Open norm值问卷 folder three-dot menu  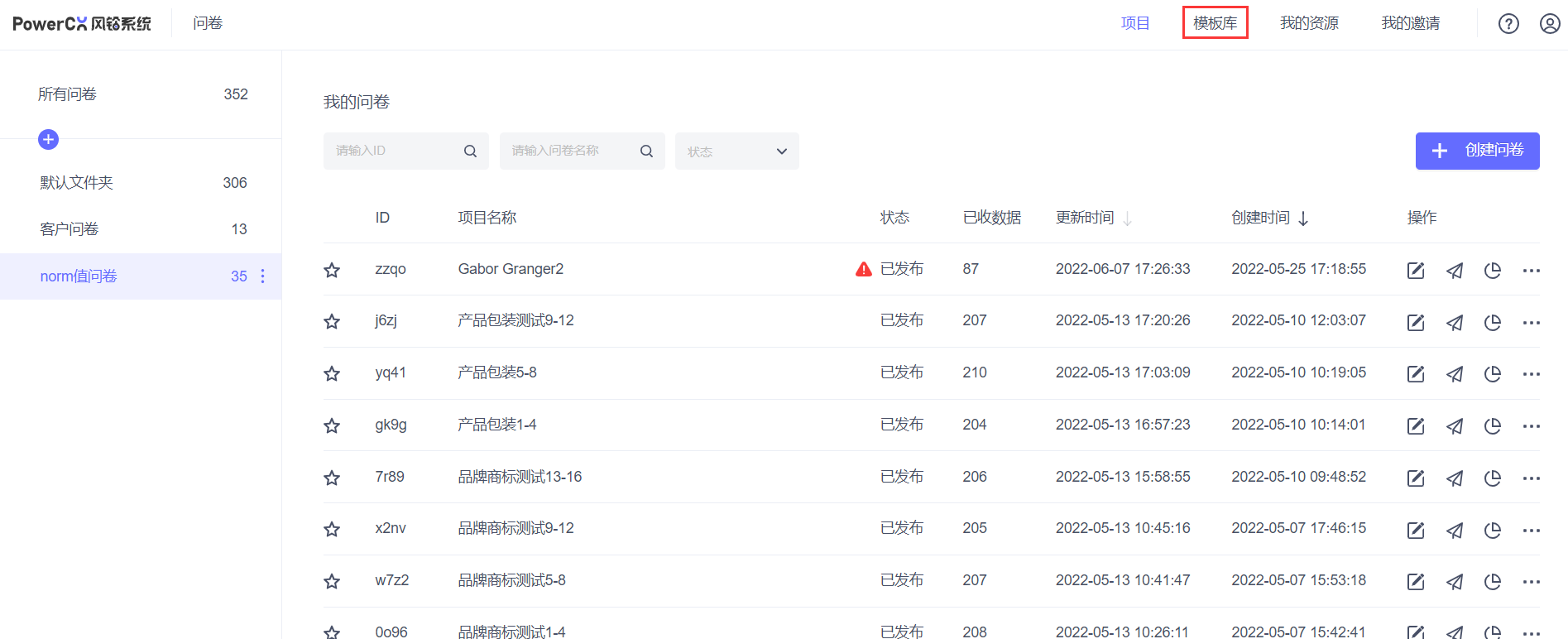263,276
